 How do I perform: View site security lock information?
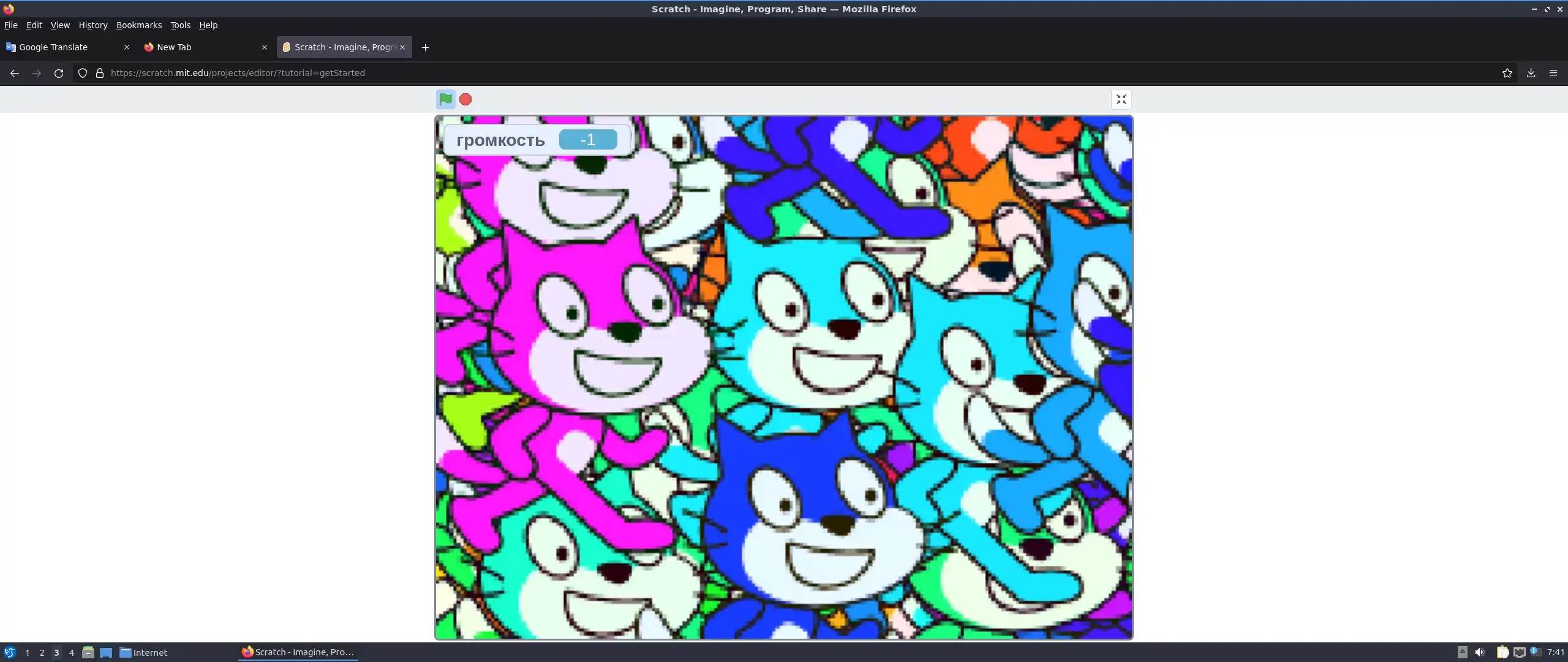[x=100, y=73]
